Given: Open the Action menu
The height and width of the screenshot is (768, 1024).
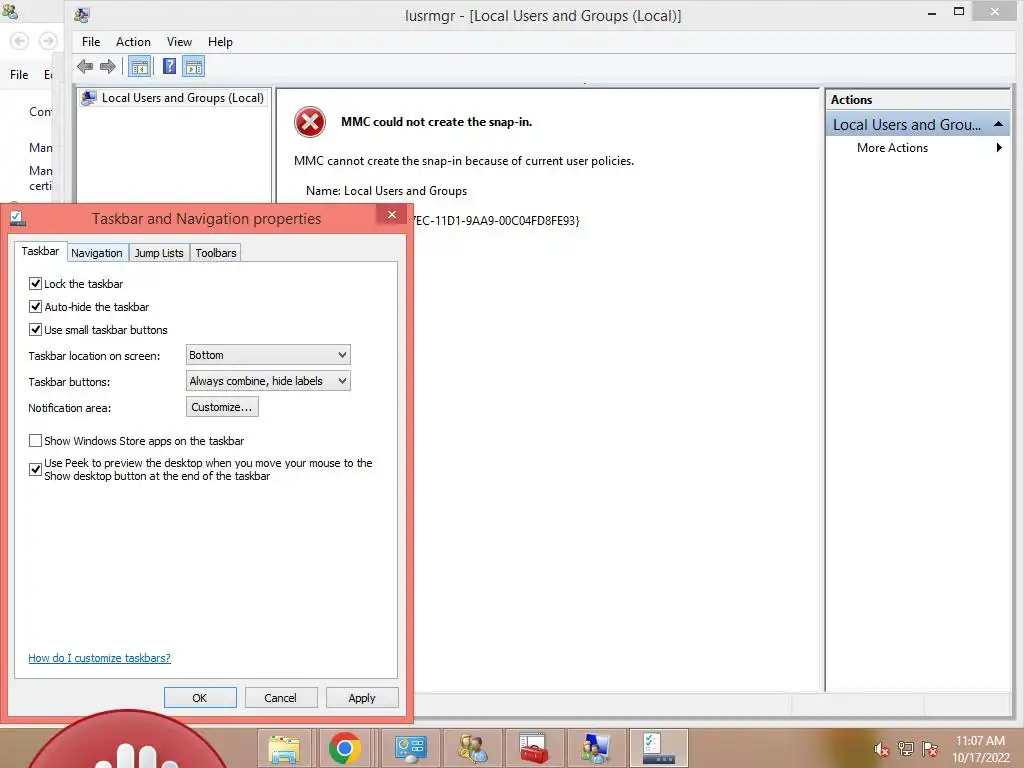Looking at the screenshot, I should [133, 42].
